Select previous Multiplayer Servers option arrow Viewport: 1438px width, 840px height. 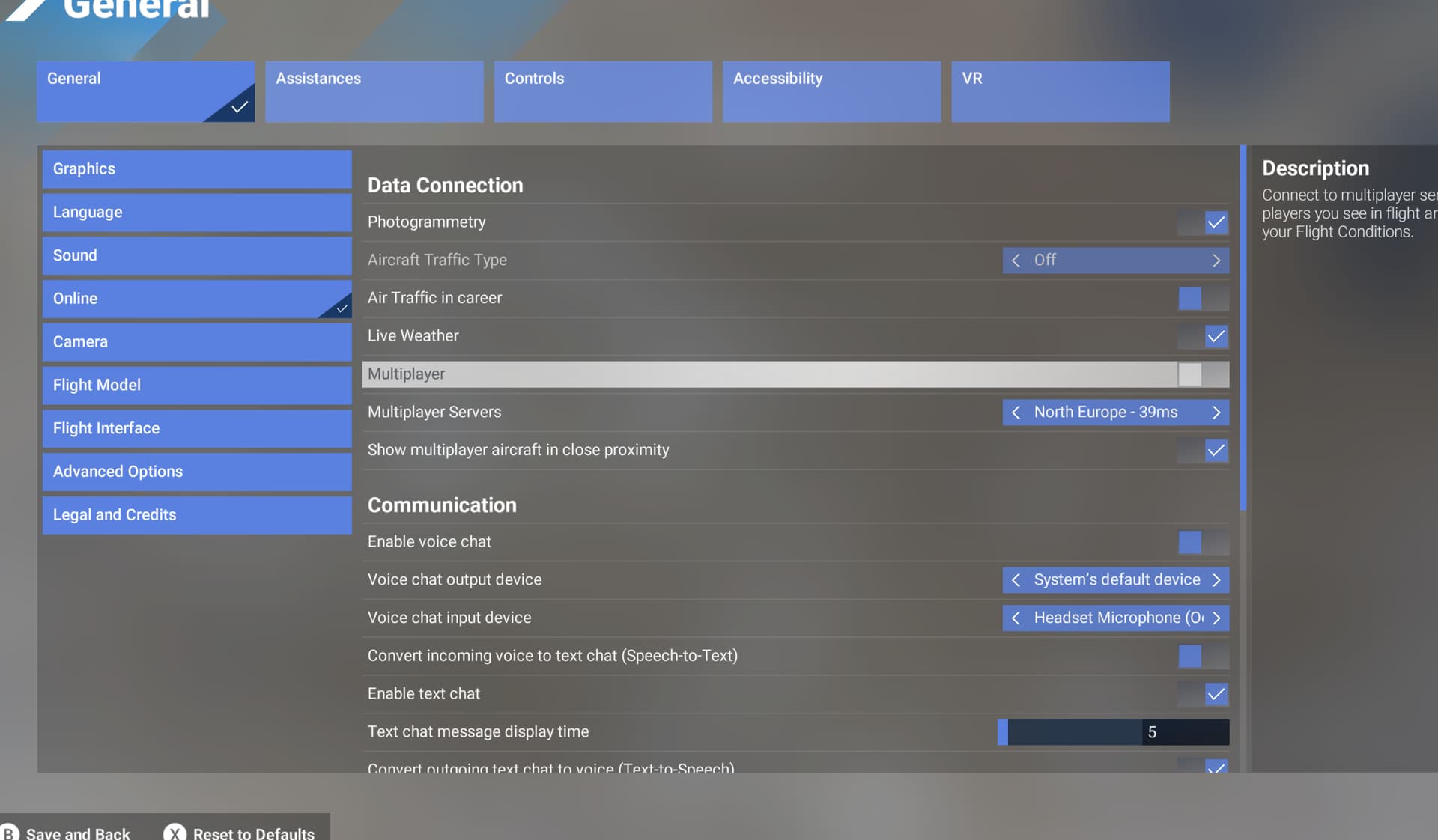(1016, 413)
